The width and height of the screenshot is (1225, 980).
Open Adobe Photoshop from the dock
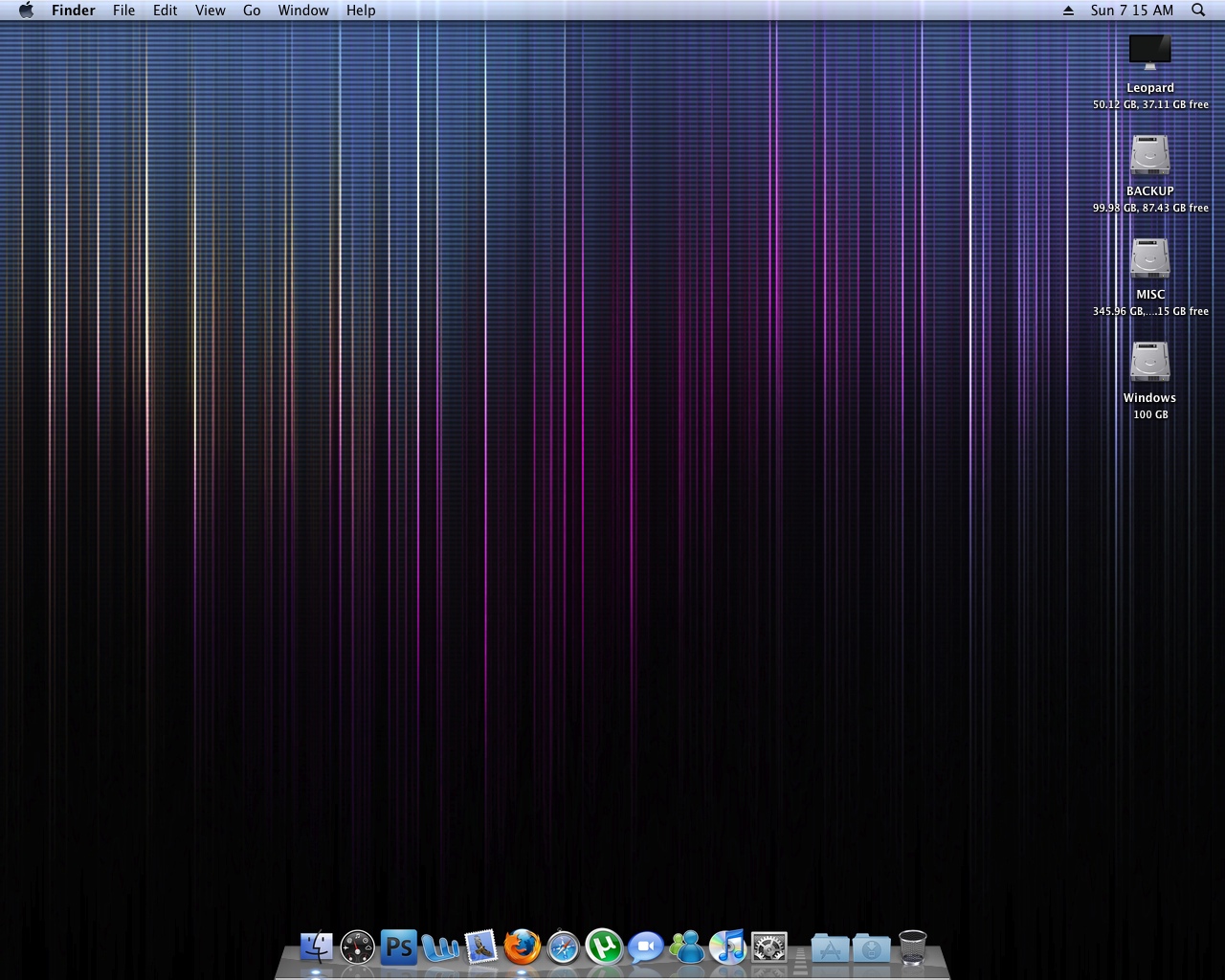[x=398, y=947]
